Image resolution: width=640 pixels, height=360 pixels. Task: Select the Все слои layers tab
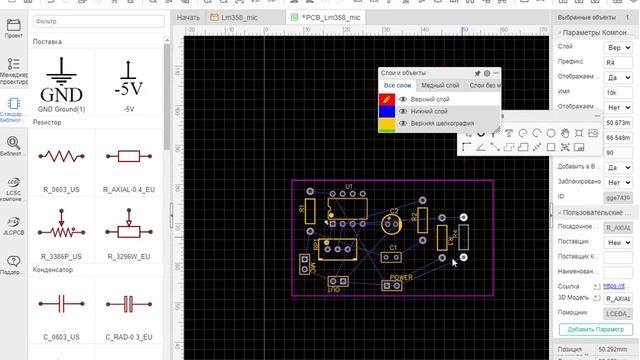(397, 85)
